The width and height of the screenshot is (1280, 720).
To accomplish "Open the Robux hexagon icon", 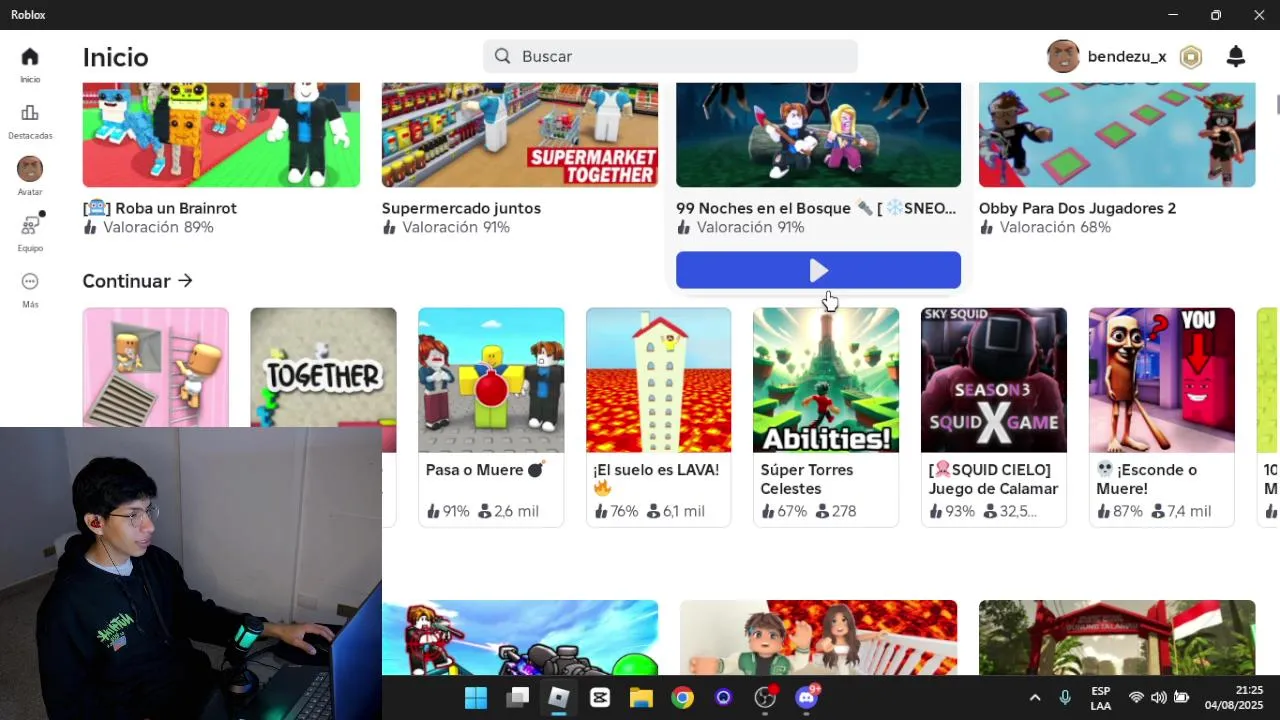I will 1190,57.
